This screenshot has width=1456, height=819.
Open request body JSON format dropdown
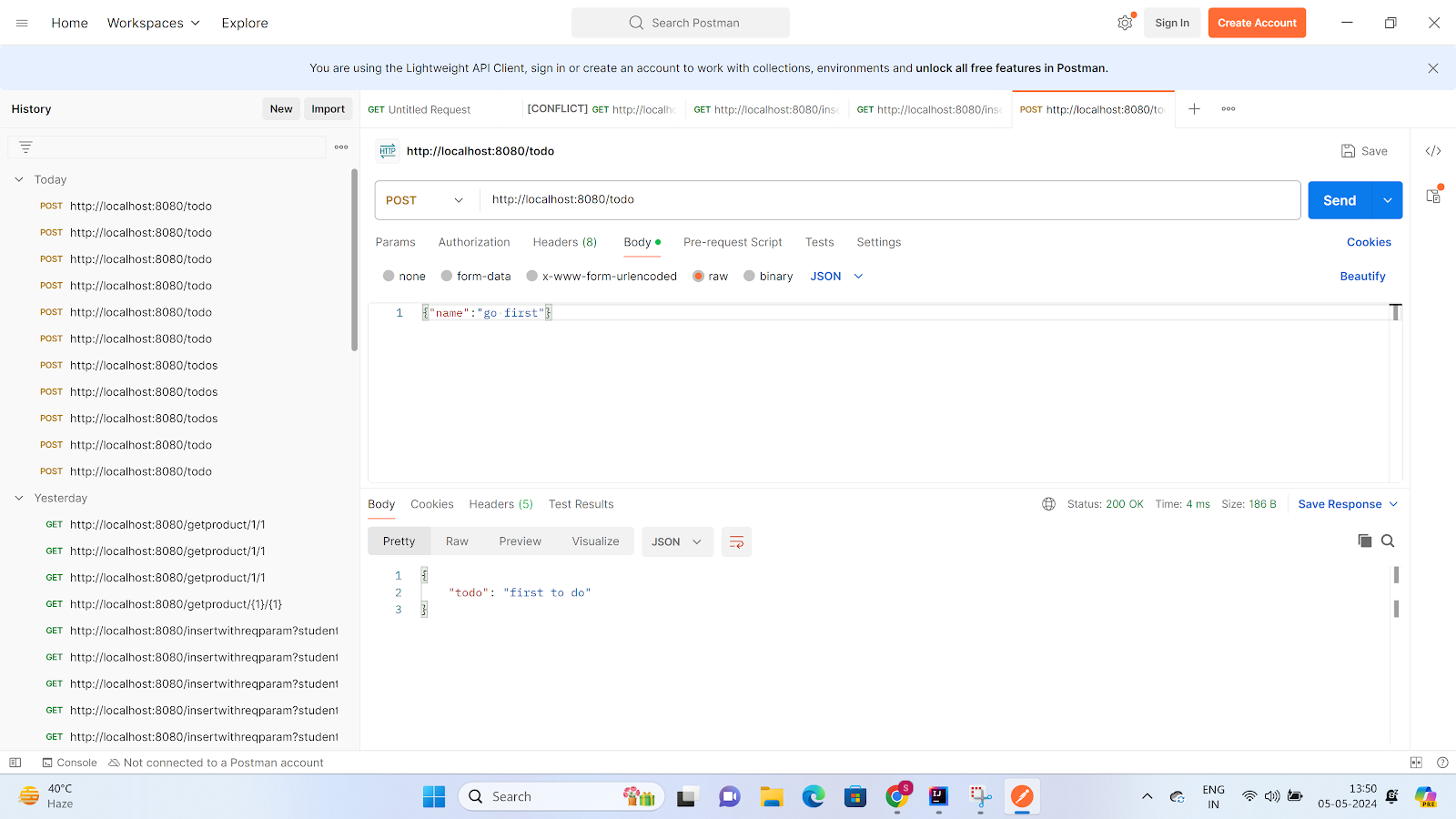point(836,276)
